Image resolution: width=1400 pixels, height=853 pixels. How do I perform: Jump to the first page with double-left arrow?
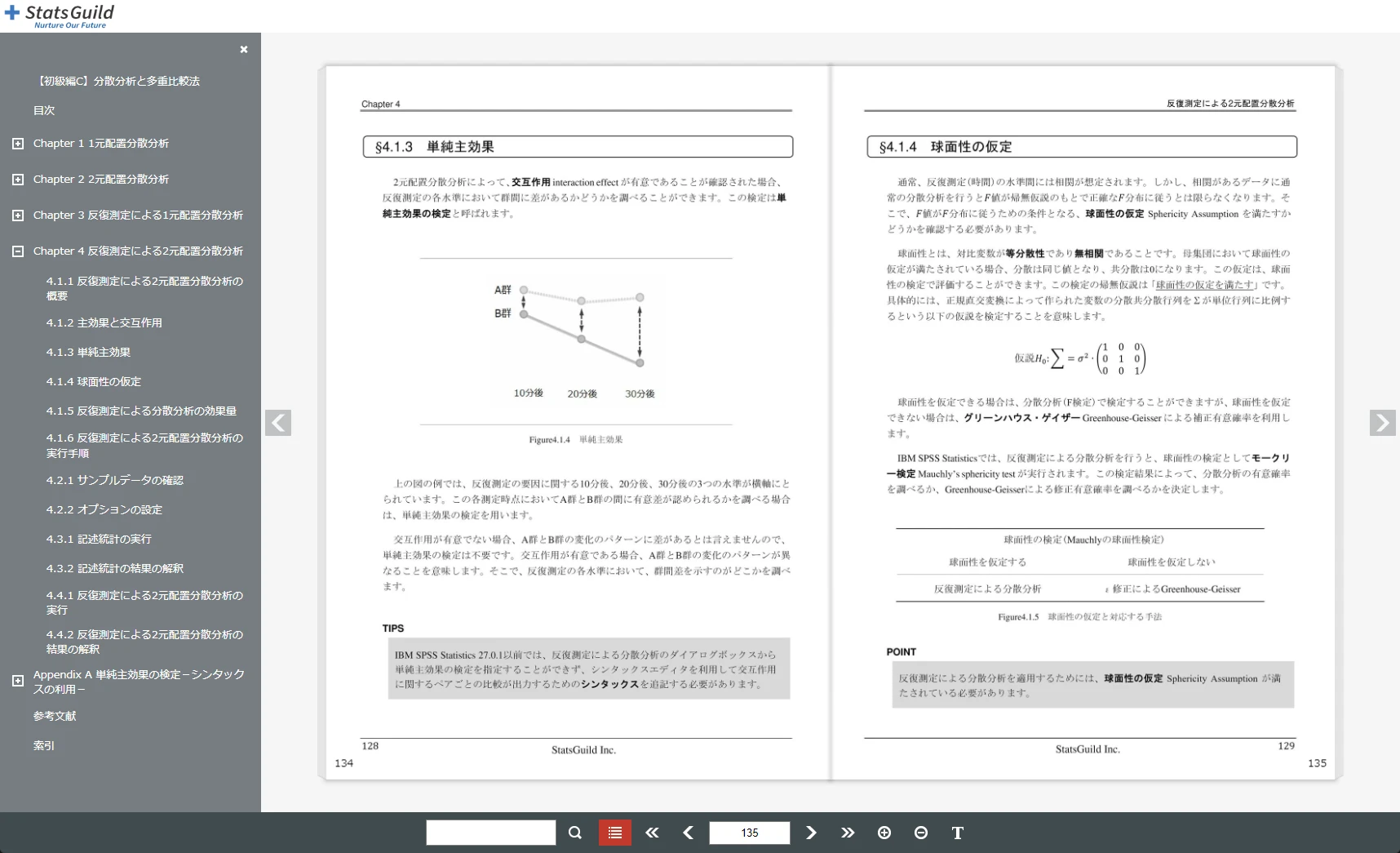pyautogui.click(x=651, y=833)
